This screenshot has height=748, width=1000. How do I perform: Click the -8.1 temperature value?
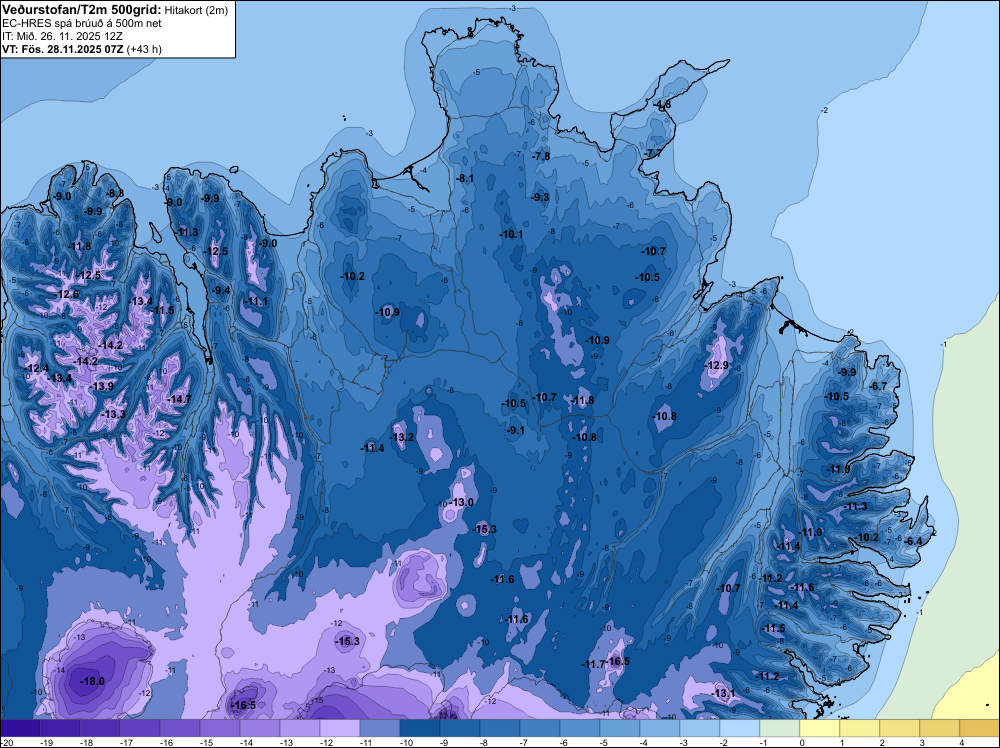[x=466, y=178]
